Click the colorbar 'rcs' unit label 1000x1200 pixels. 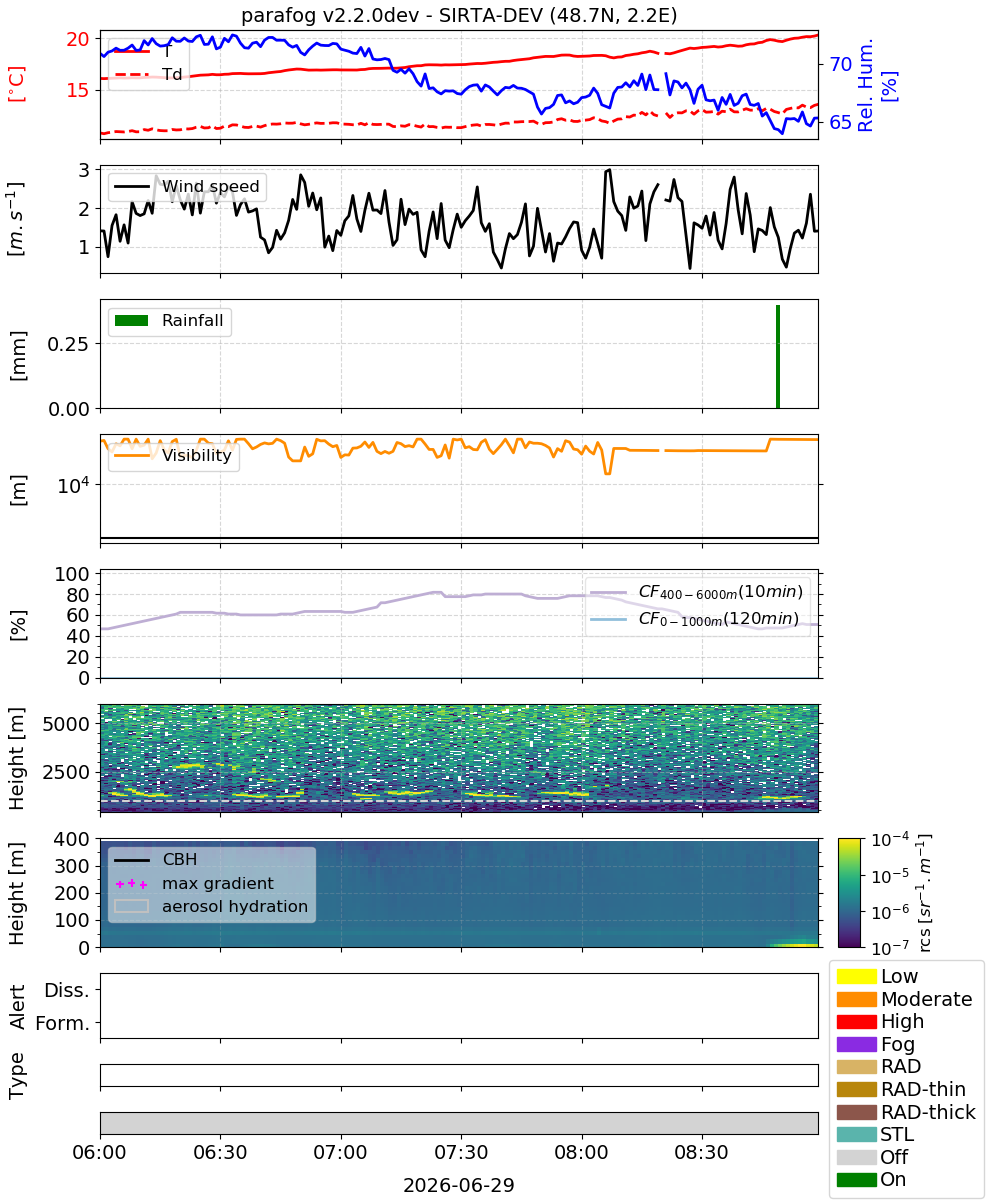[x=924, y=892]
